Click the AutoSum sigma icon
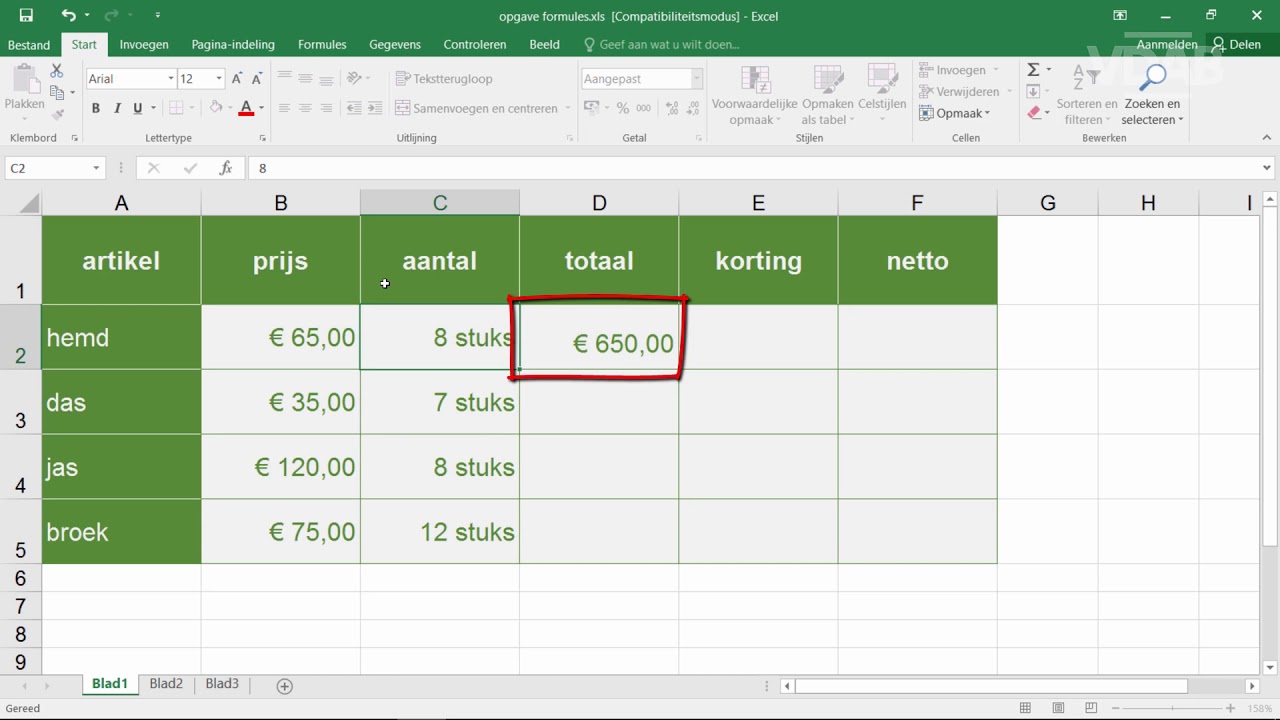 pos(1033,70)
